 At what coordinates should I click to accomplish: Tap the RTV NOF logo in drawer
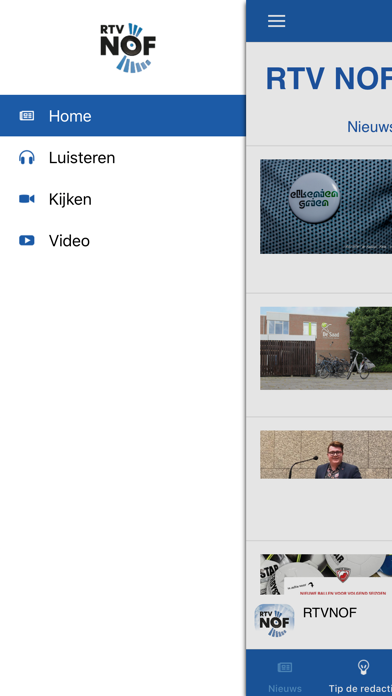tap(128, 47)
